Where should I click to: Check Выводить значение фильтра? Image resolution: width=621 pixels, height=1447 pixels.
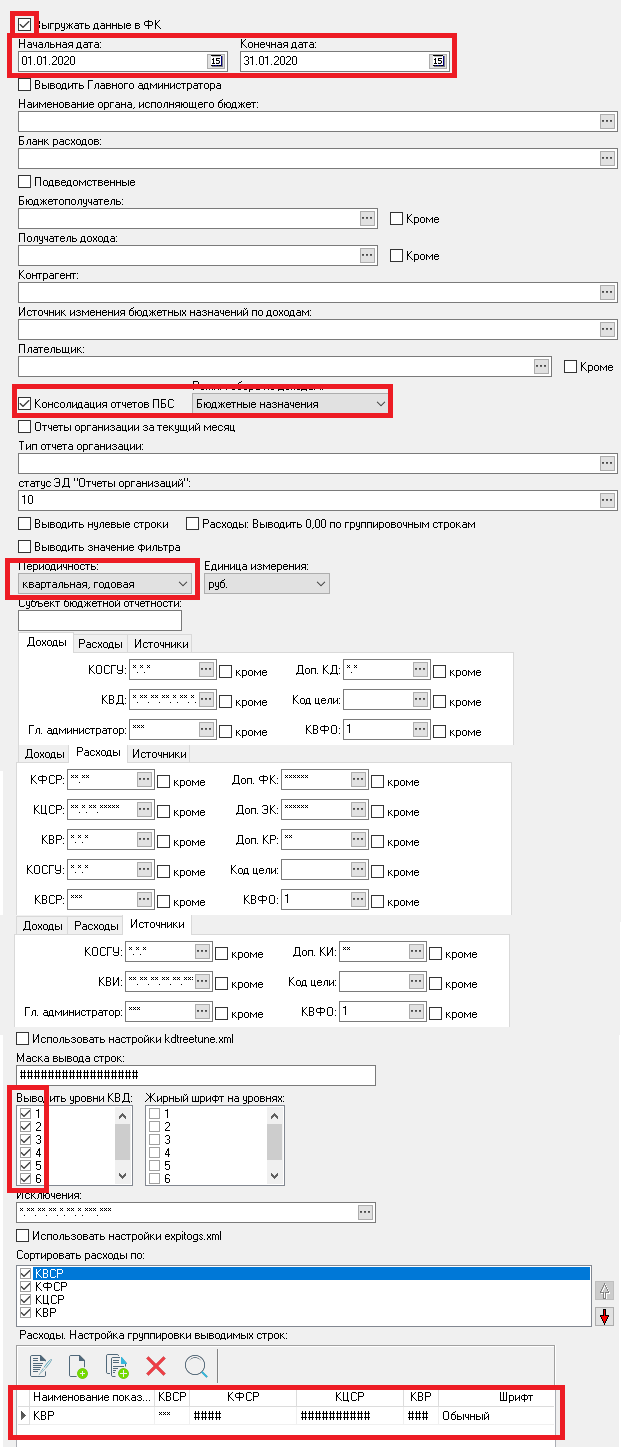coord(25,547)
